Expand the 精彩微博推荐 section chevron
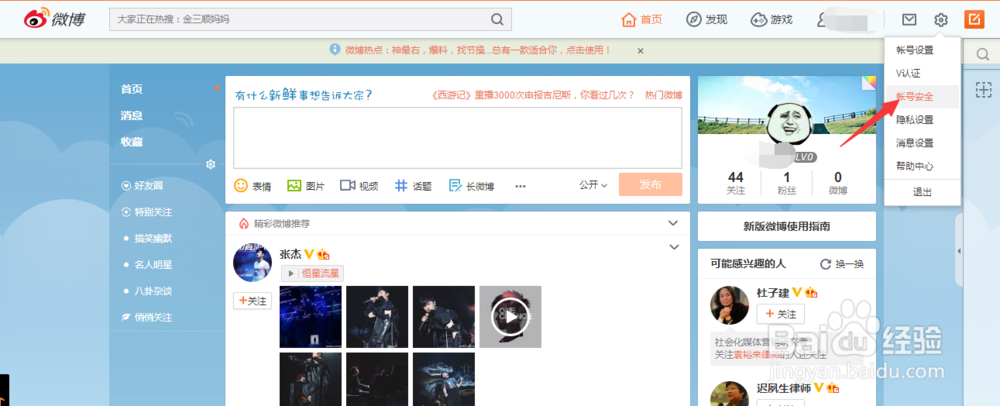The width and height of the screenshot is (1000, 406). pyautogui.click(x=673, y=223)
